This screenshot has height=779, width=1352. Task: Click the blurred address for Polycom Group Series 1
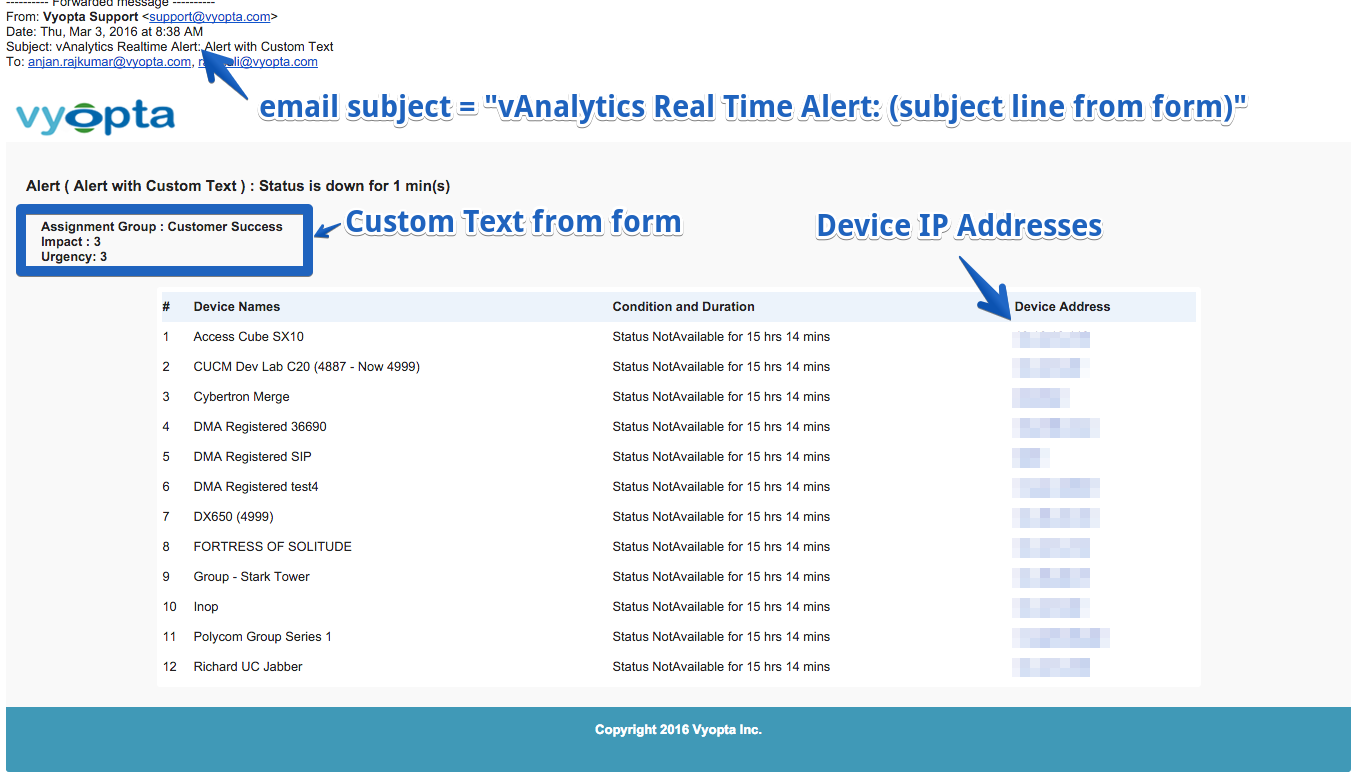click(1061, 638)
